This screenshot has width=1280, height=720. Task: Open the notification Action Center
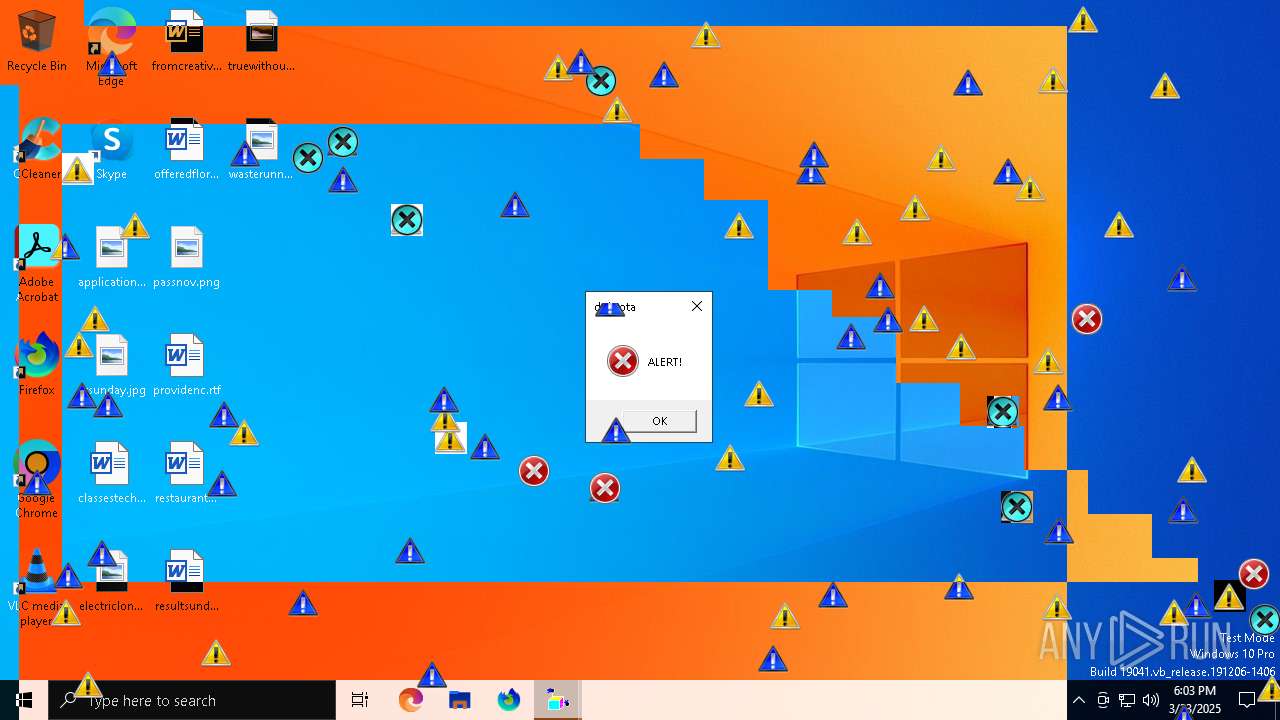[1247, 700]
